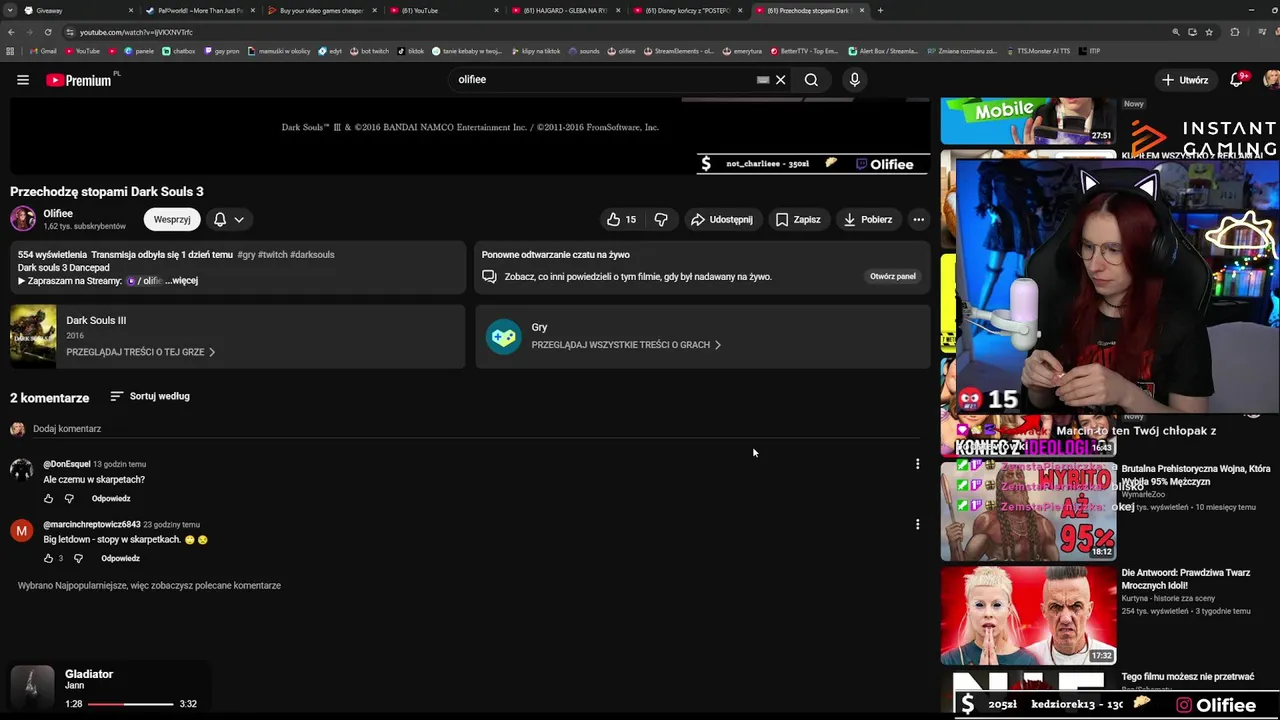Reload the page with the browser refresh icon
Screen dimensions: 1280x720
tap(47, 32)
